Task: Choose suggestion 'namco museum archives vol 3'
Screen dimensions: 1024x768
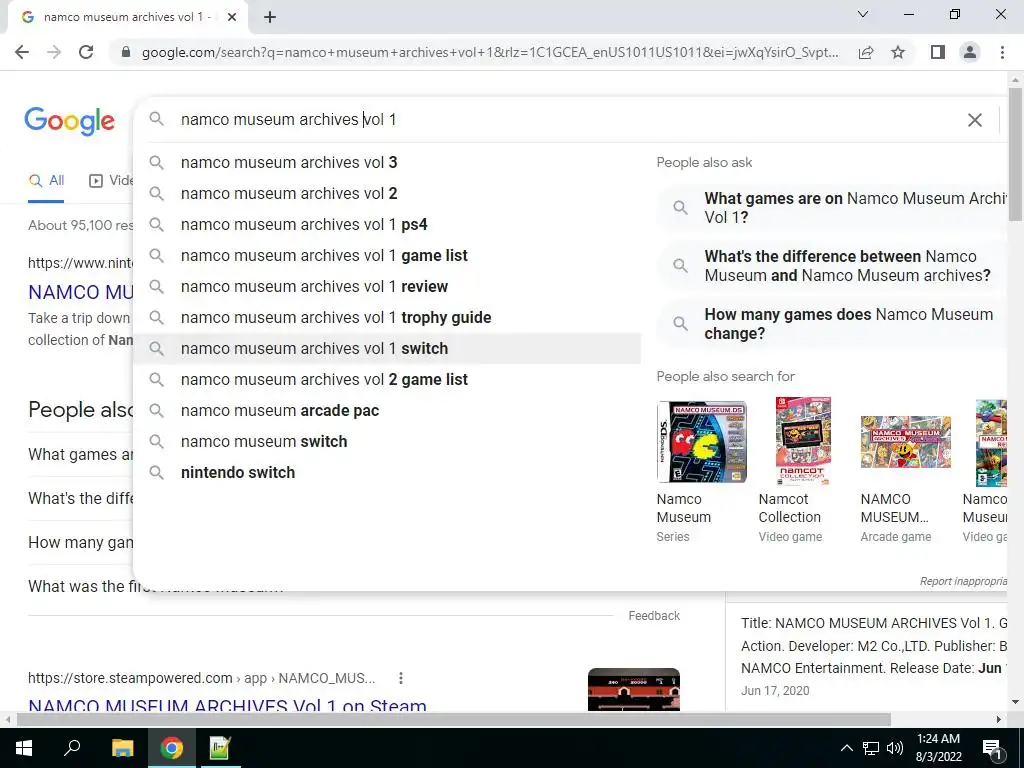Action: coord(387,163)
